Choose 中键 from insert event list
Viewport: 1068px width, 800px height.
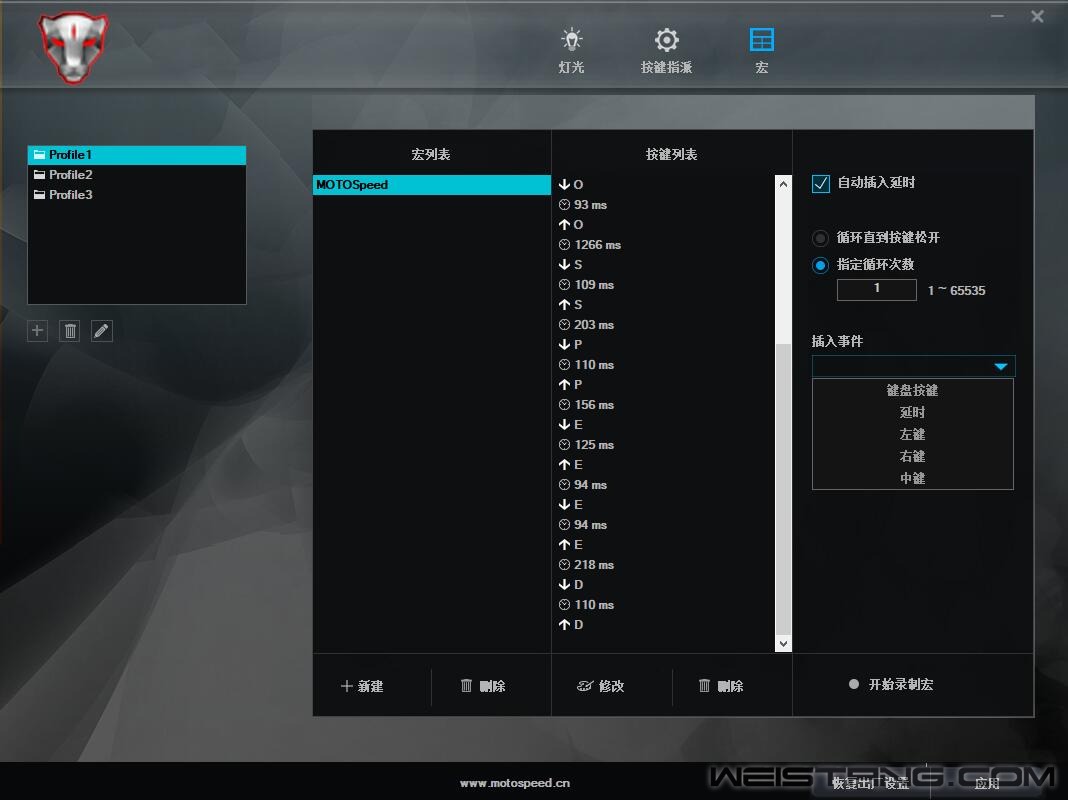913,478
